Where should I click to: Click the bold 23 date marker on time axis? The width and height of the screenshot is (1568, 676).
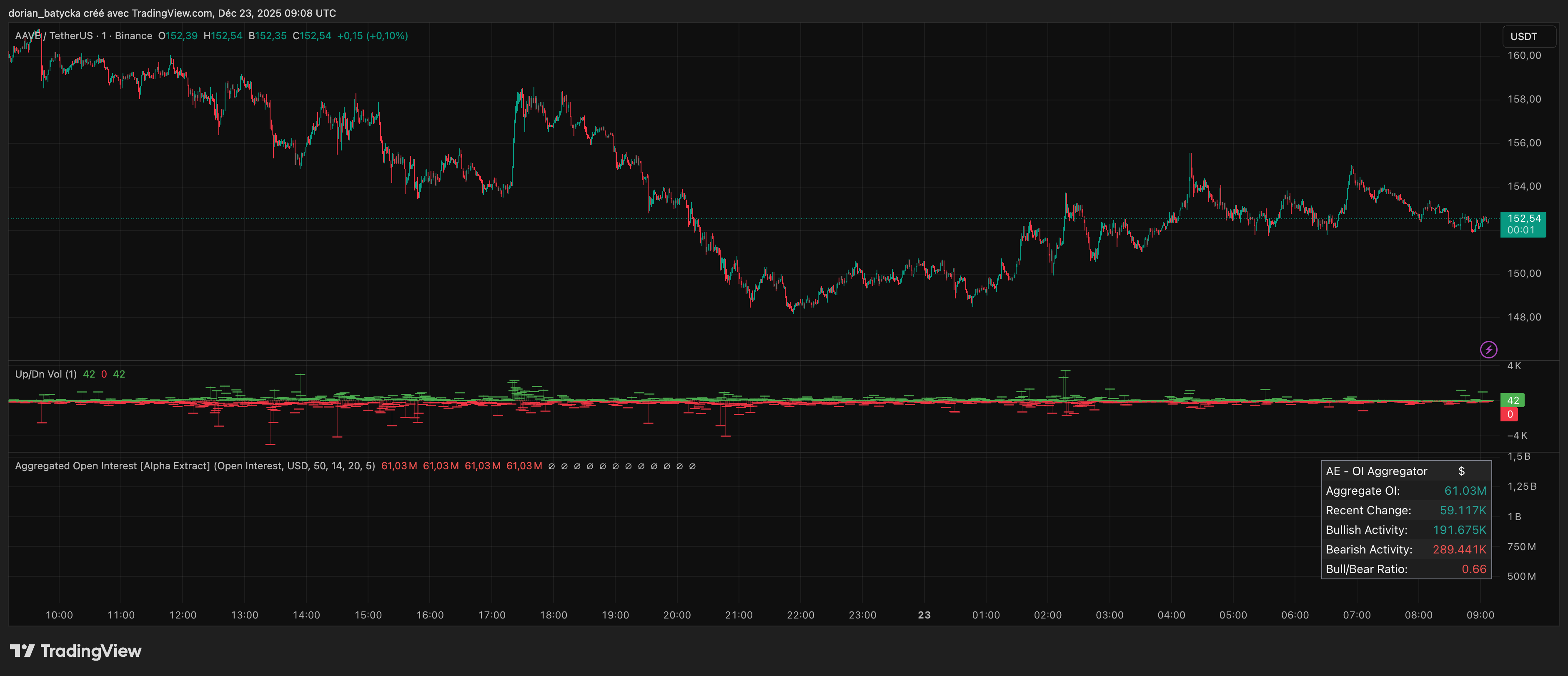pos(924,615)
